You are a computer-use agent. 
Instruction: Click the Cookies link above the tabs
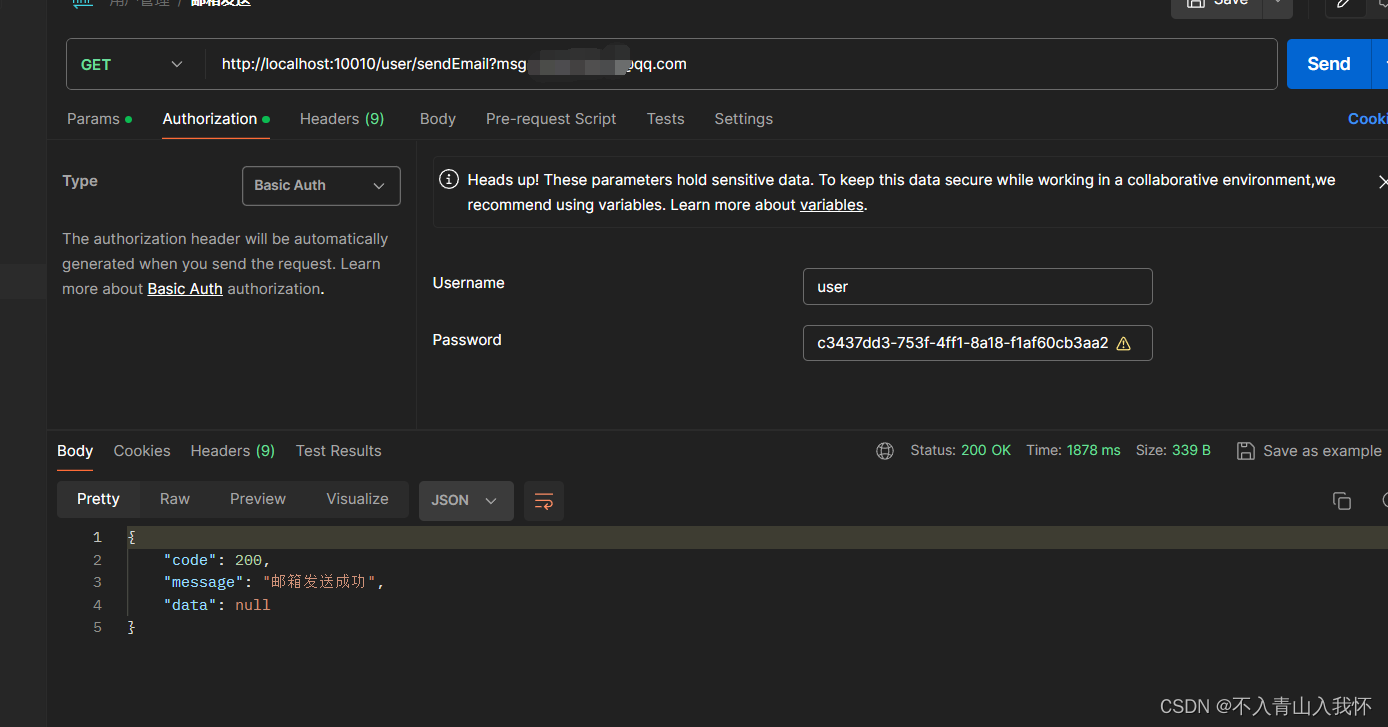(x=1367, y=119)
